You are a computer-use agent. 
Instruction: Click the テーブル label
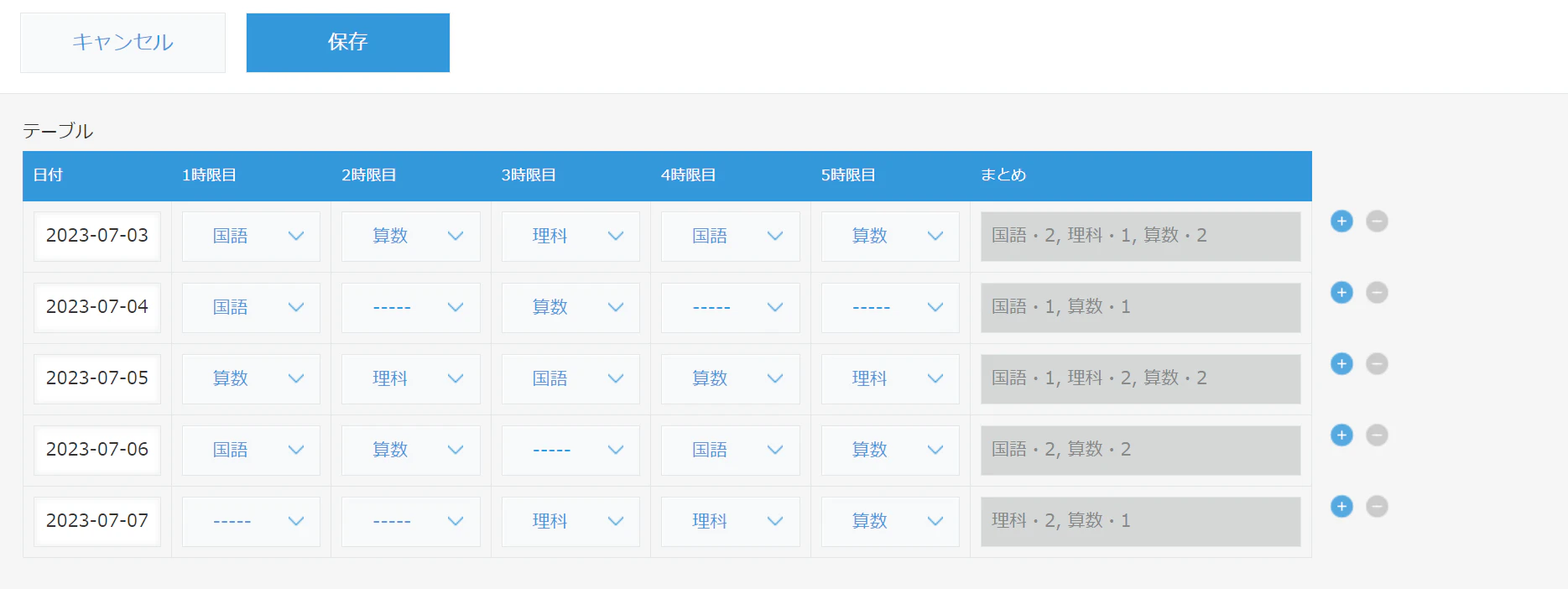[58, 131]
